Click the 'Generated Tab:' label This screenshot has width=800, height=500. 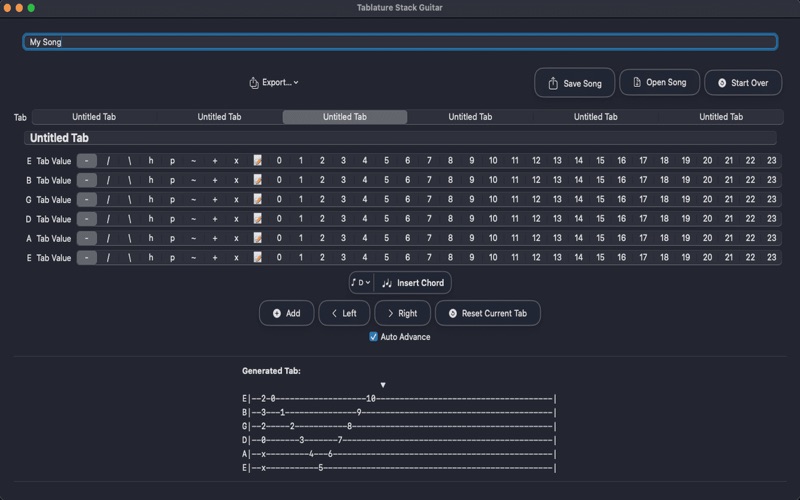click(271, 371)
